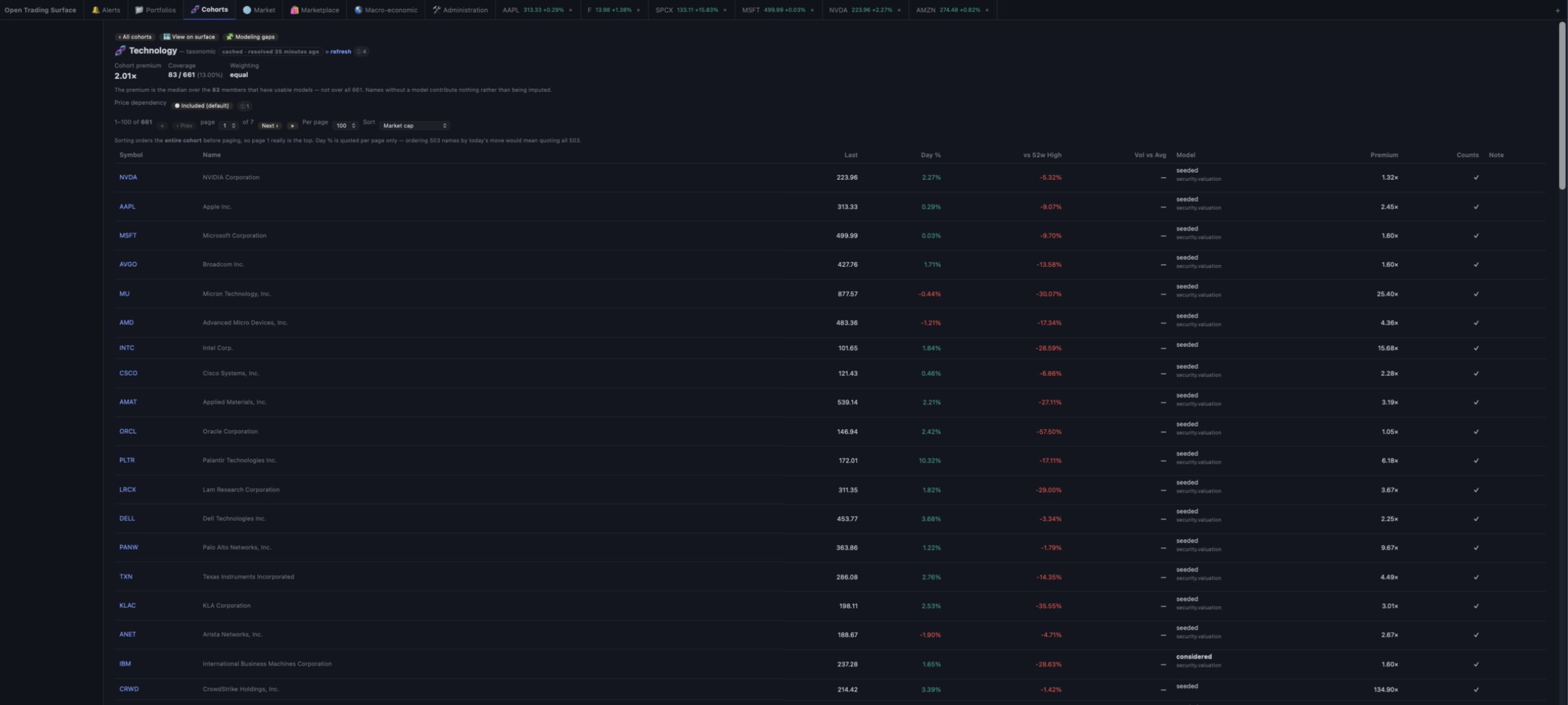Click the vertical page scrollbar
The image size is (1568, 705).
click(1562, 106)
